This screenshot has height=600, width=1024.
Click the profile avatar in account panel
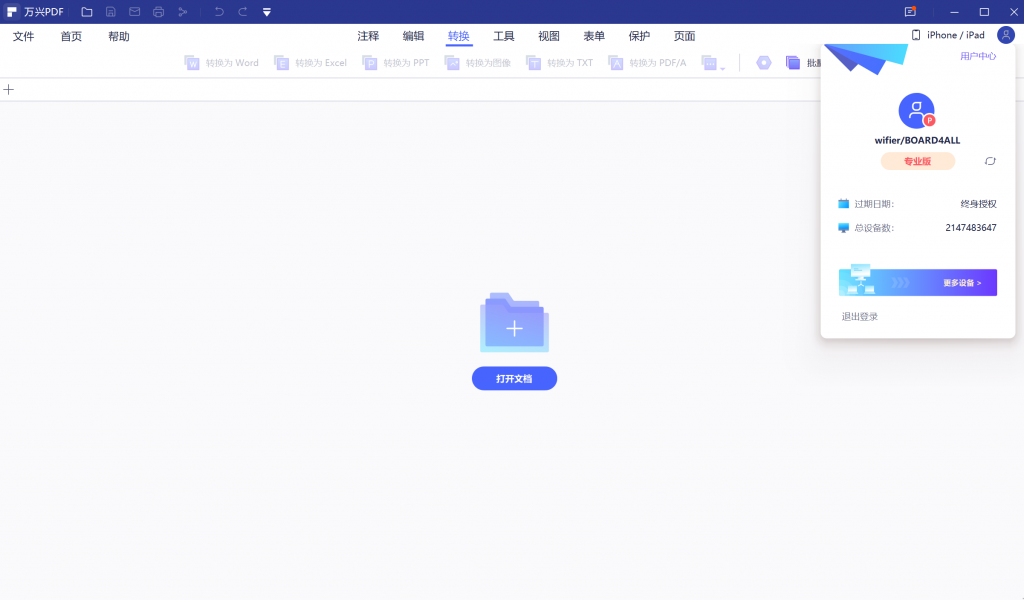coord(917,110)
